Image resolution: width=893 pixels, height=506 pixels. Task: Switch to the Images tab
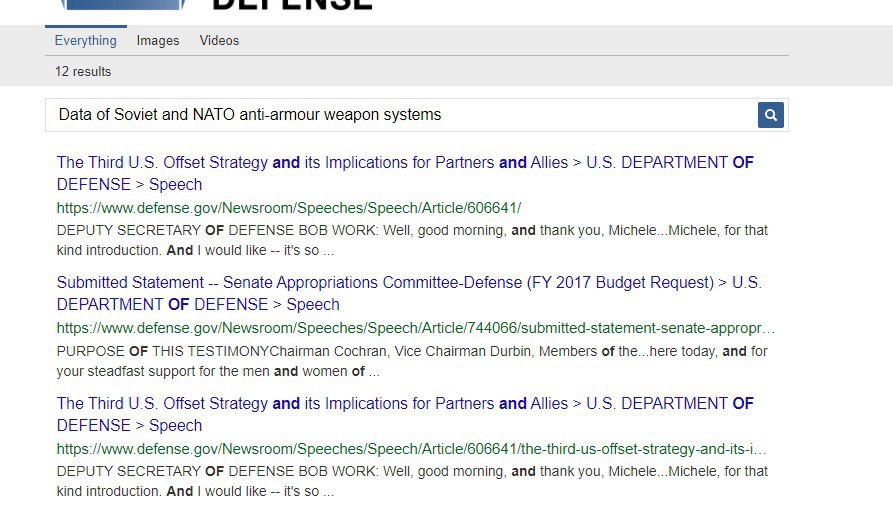coord(158,40)
